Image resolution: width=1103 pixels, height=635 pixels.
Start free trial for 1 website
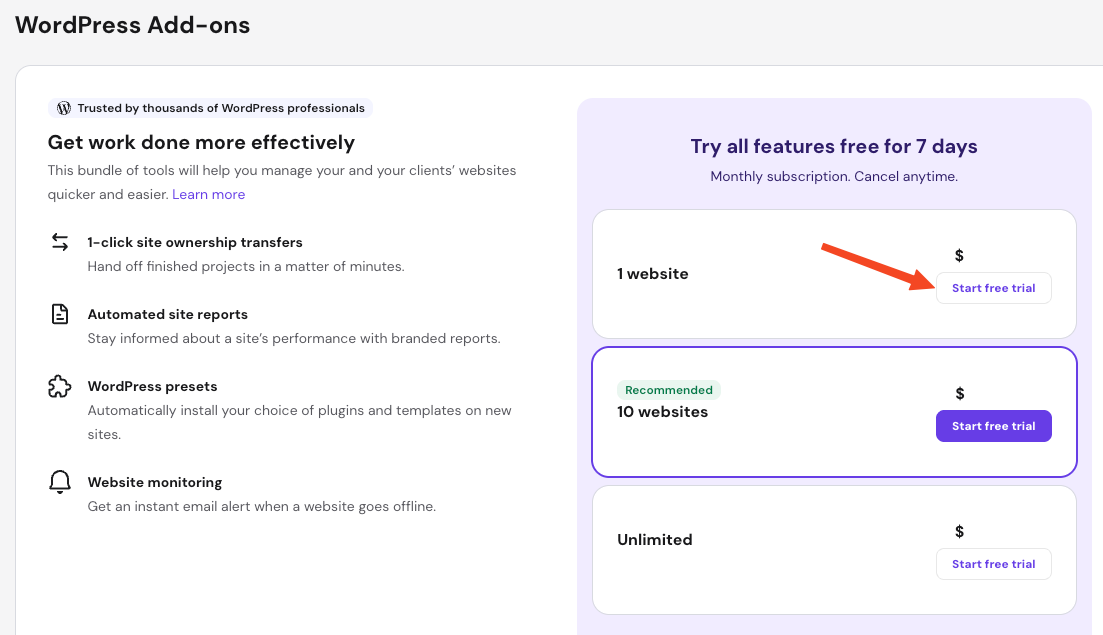(993, 288)
